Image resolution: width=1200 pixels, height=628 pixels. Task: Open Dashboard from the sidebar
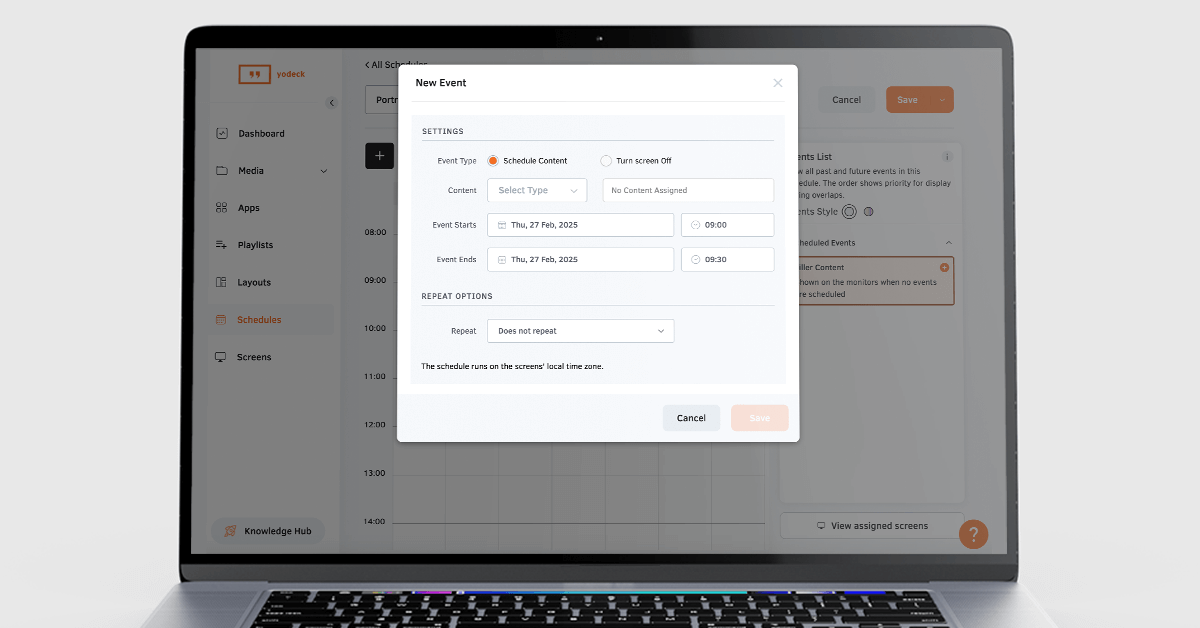coord(261,134)
